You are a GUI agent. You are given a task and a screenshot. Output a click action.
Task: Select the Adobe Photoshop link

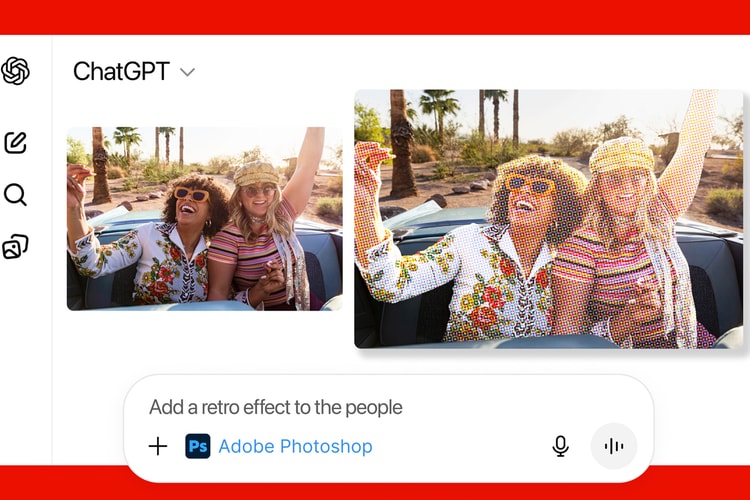click(x=295, y=446)
